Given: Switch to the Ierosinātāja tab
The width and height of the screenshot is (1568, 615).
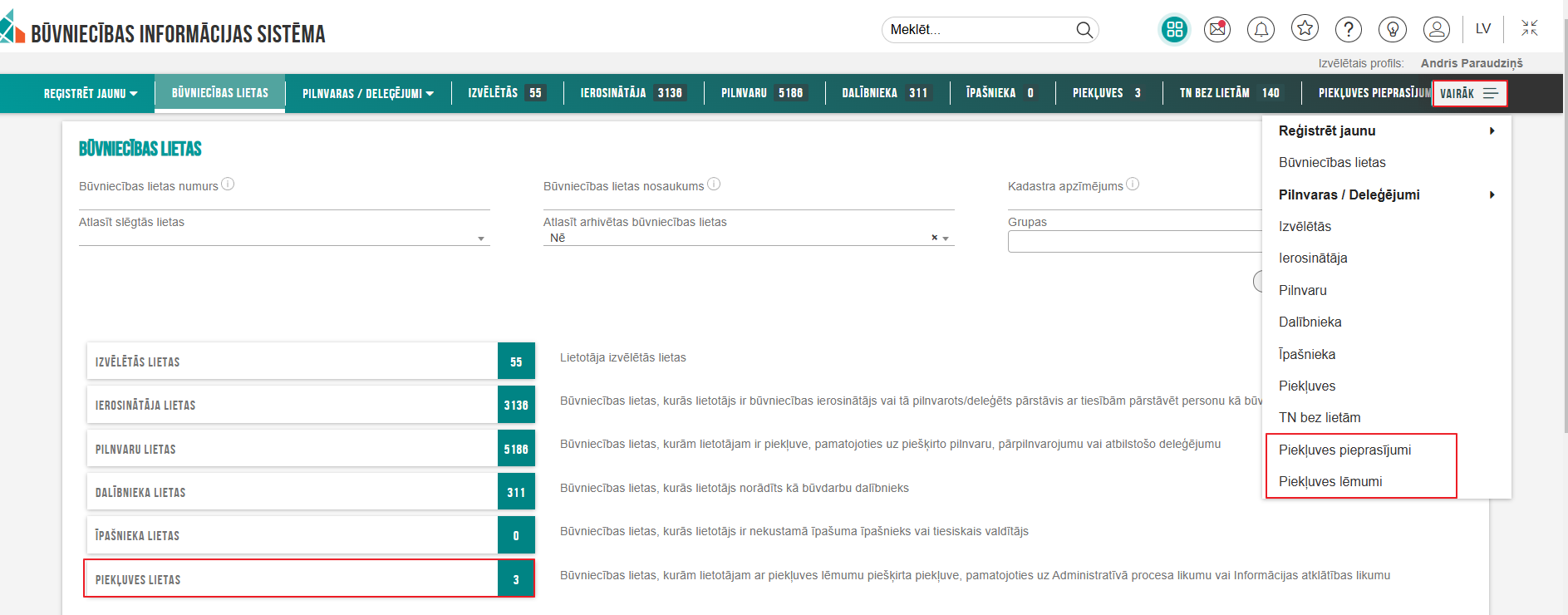Looking at the screenshot, I should (631, 93).
